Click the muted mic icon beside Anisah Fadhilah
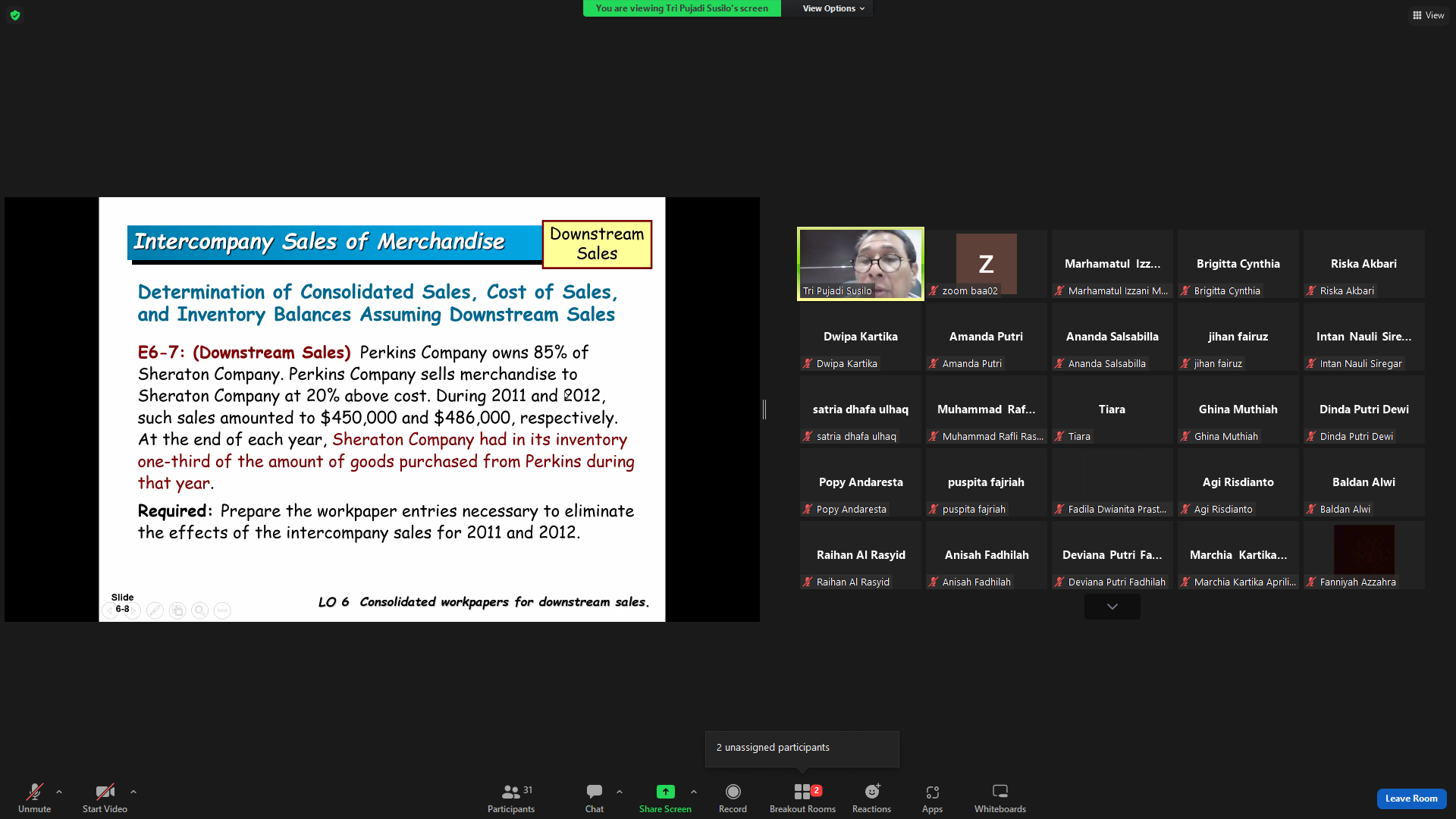Viewport: 1456px width, 819px height. [934, 582]
